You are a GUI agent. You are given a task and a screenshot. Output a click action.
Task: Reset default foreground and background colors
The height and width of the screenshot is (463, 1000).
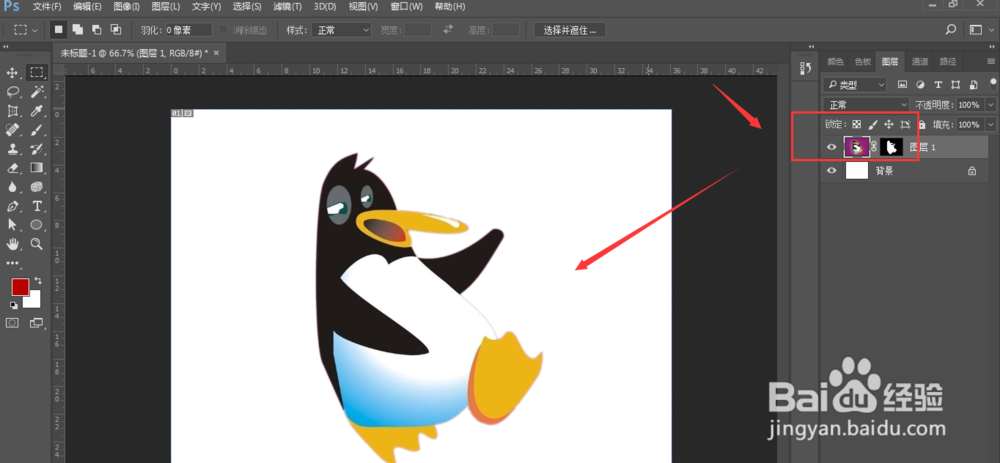click(x=13, y=305)
